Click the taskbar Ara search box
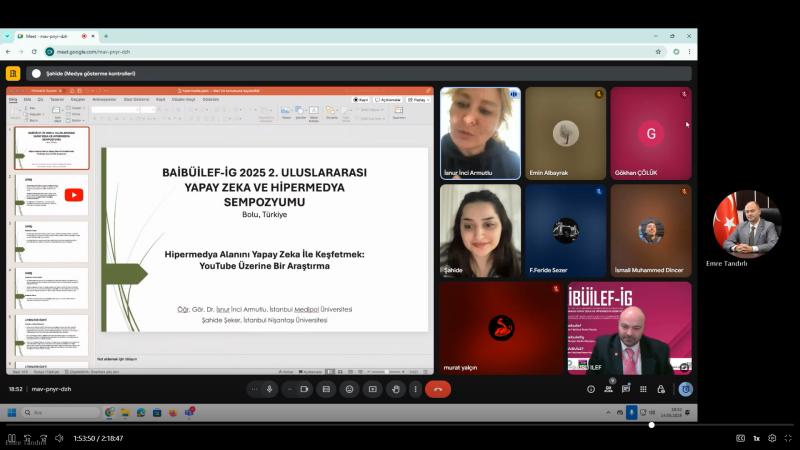Image resolution: width=800 pixels, height=450 pixels. click(x=60, y=412)
